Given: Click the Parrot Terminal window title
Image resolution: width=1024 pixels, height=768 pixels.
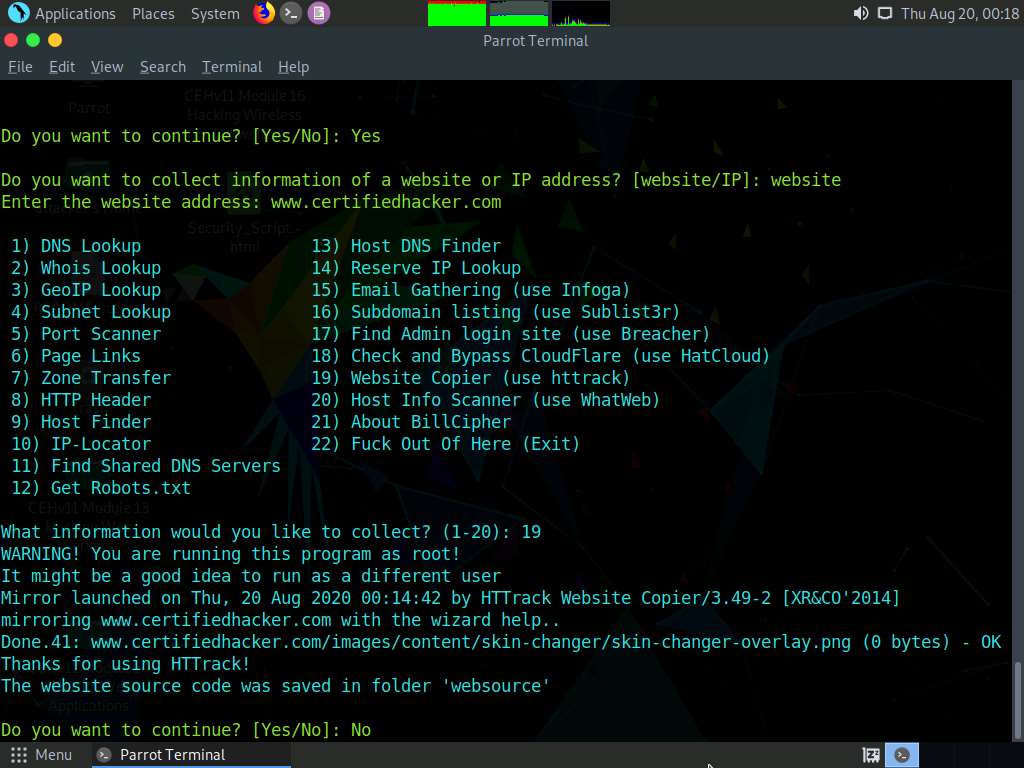Looking at the screenshot, I should (536, 40).
